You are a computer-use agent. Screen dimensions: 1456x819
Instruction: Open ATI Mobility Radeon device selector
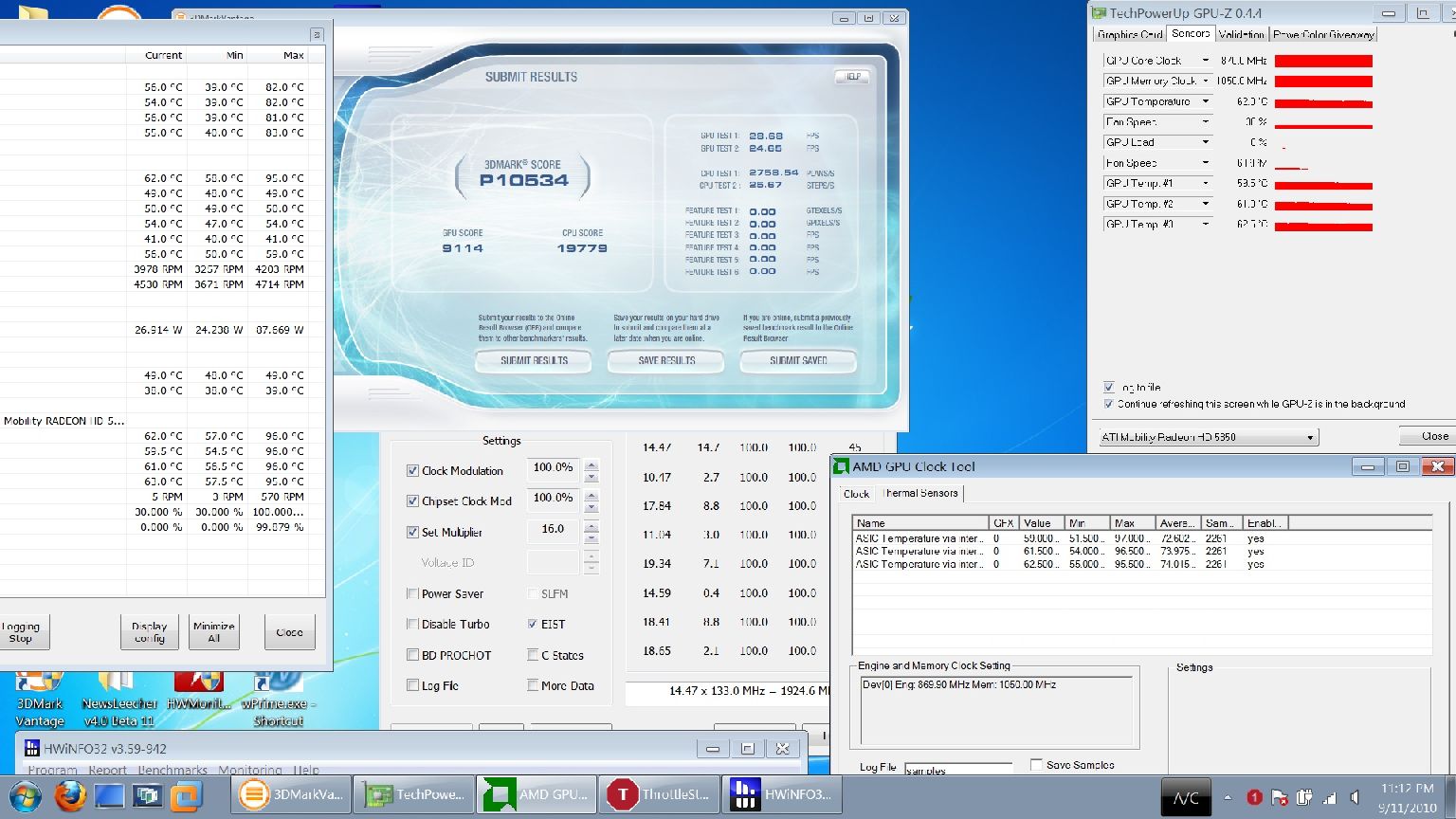coord(1209,437)
